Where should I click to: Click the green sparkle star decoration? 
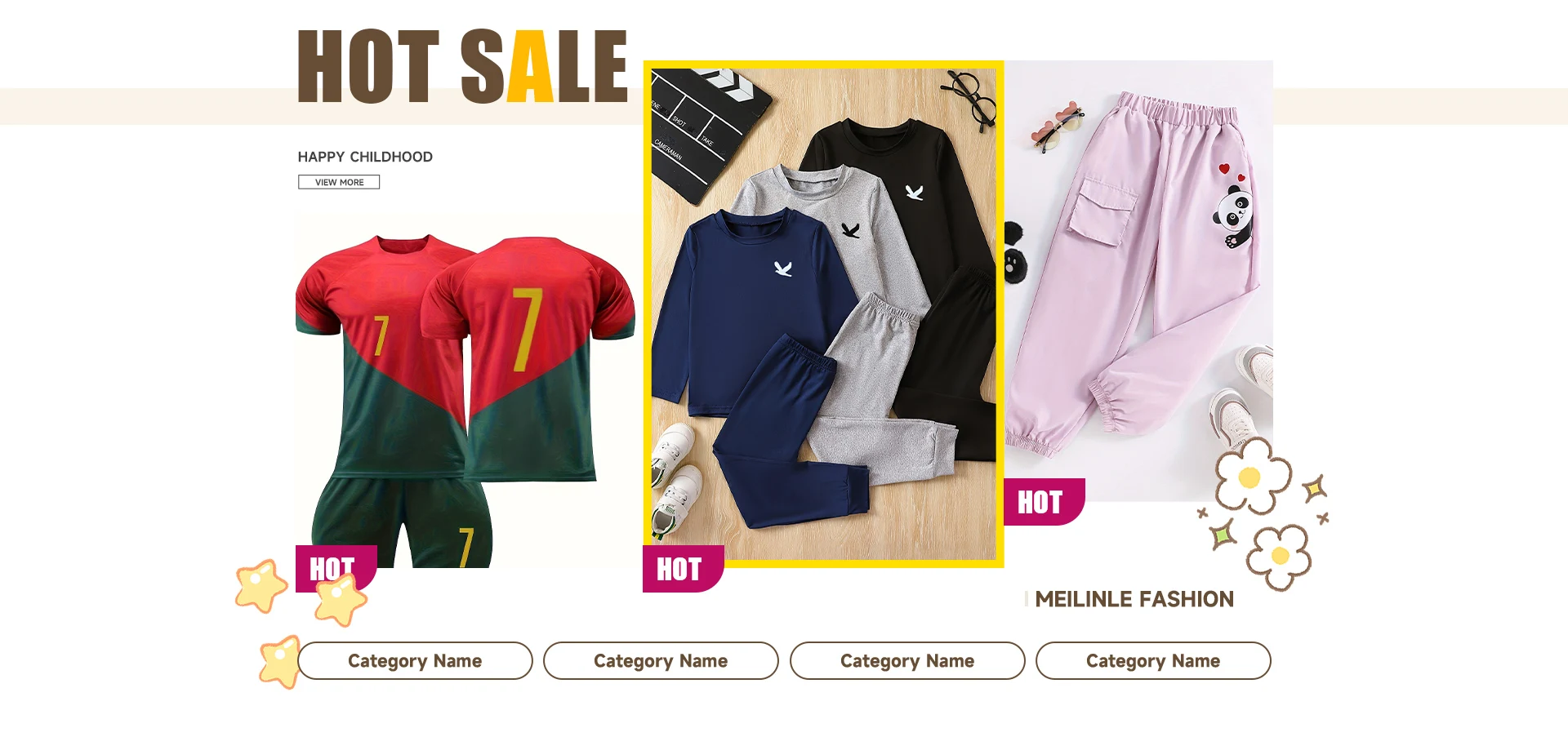tap(1222, 535)
